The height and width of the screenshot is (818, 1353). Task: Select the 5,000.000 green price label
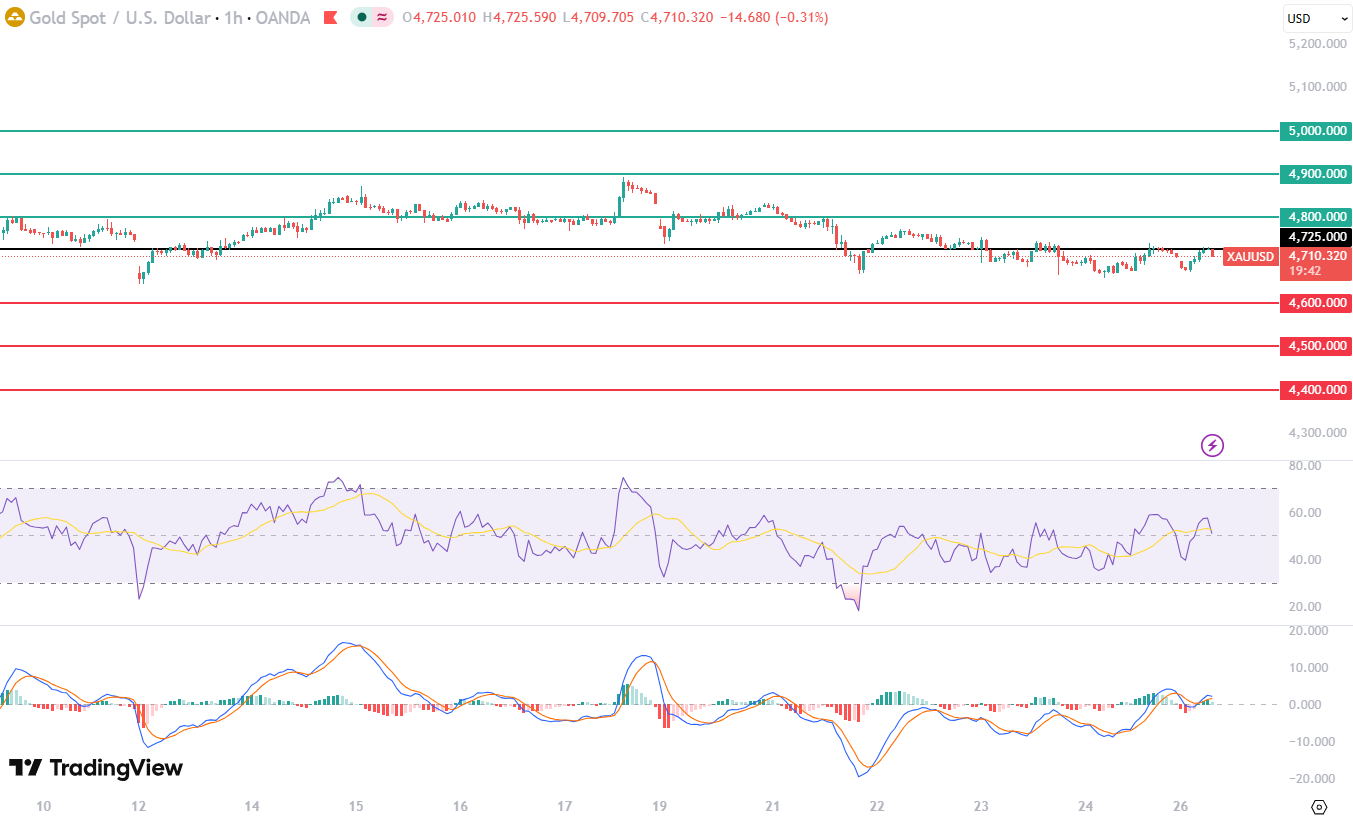click(1315, 130)
